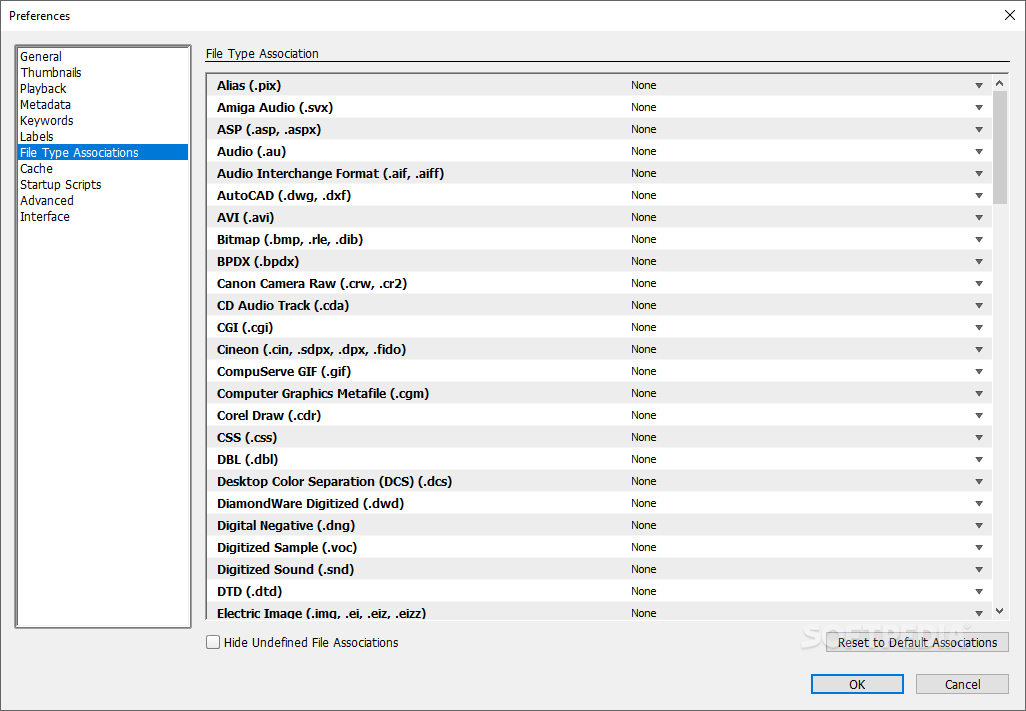1026x711 pixels.
Task: Open dropdown for Electric Image file type
Action: click(979, 614)
